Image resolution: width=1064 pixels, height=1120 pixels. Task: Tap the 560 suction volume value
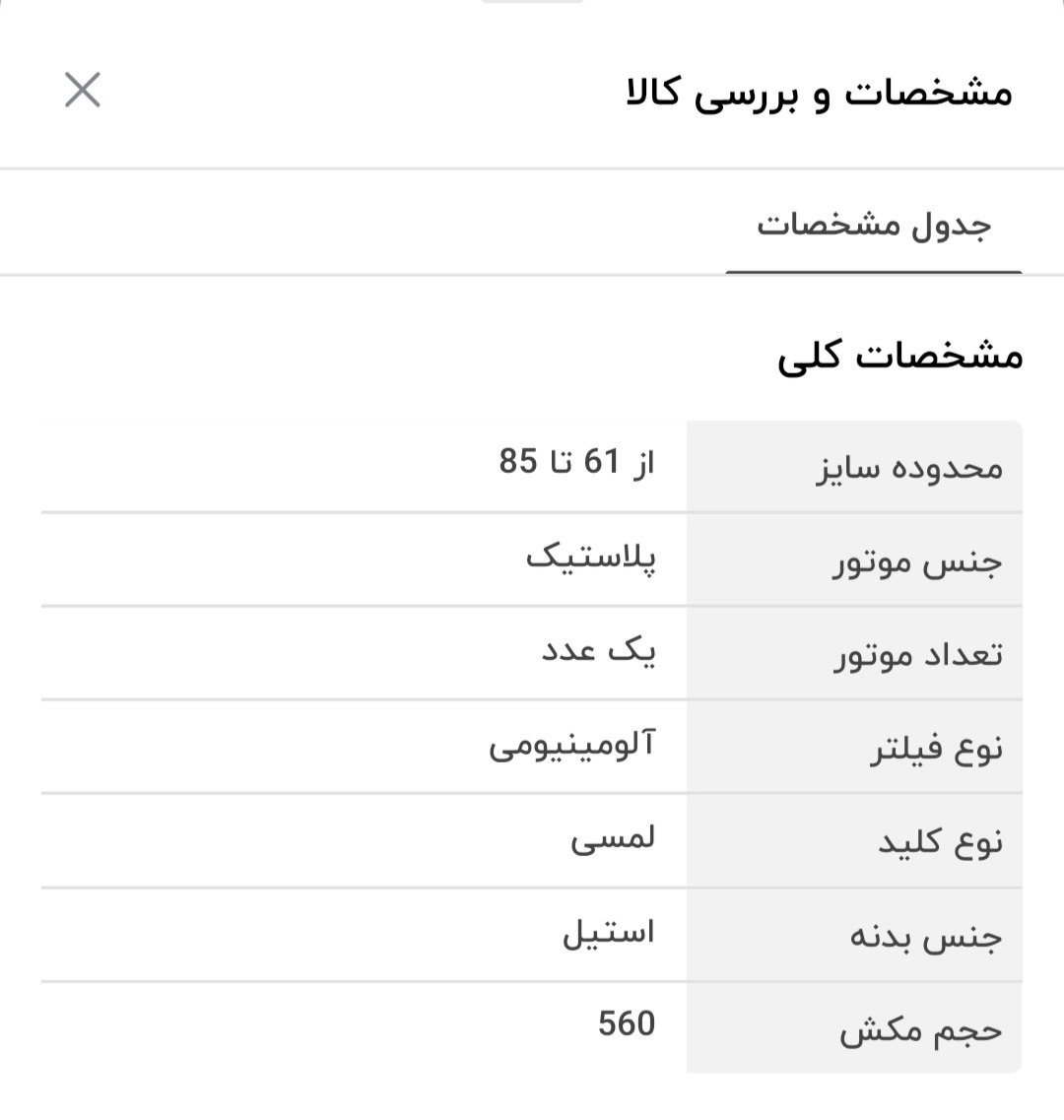click(x=627, y=1023)
